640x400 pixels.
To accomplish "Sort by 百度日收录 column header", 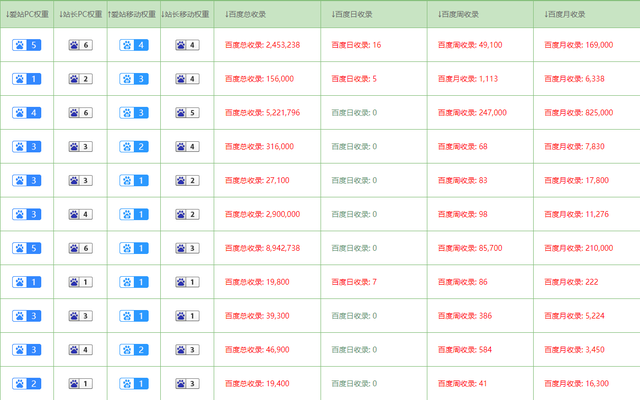I will click(x=352, y=14).
